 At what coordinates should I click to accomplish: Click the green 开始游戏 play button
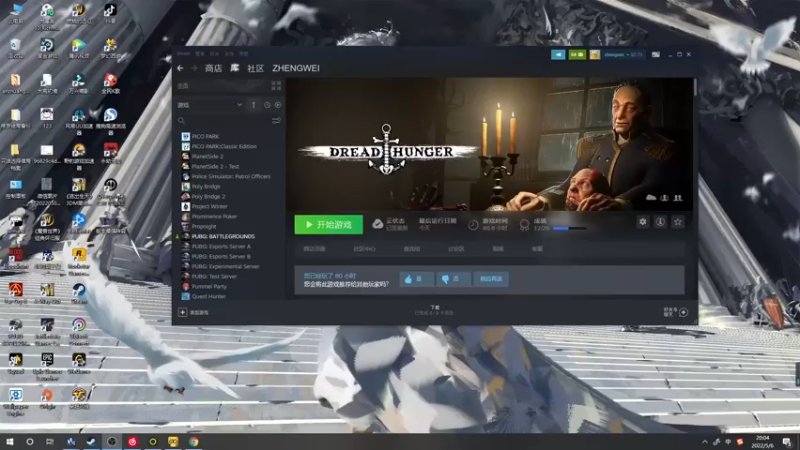[x=329, y=224]
